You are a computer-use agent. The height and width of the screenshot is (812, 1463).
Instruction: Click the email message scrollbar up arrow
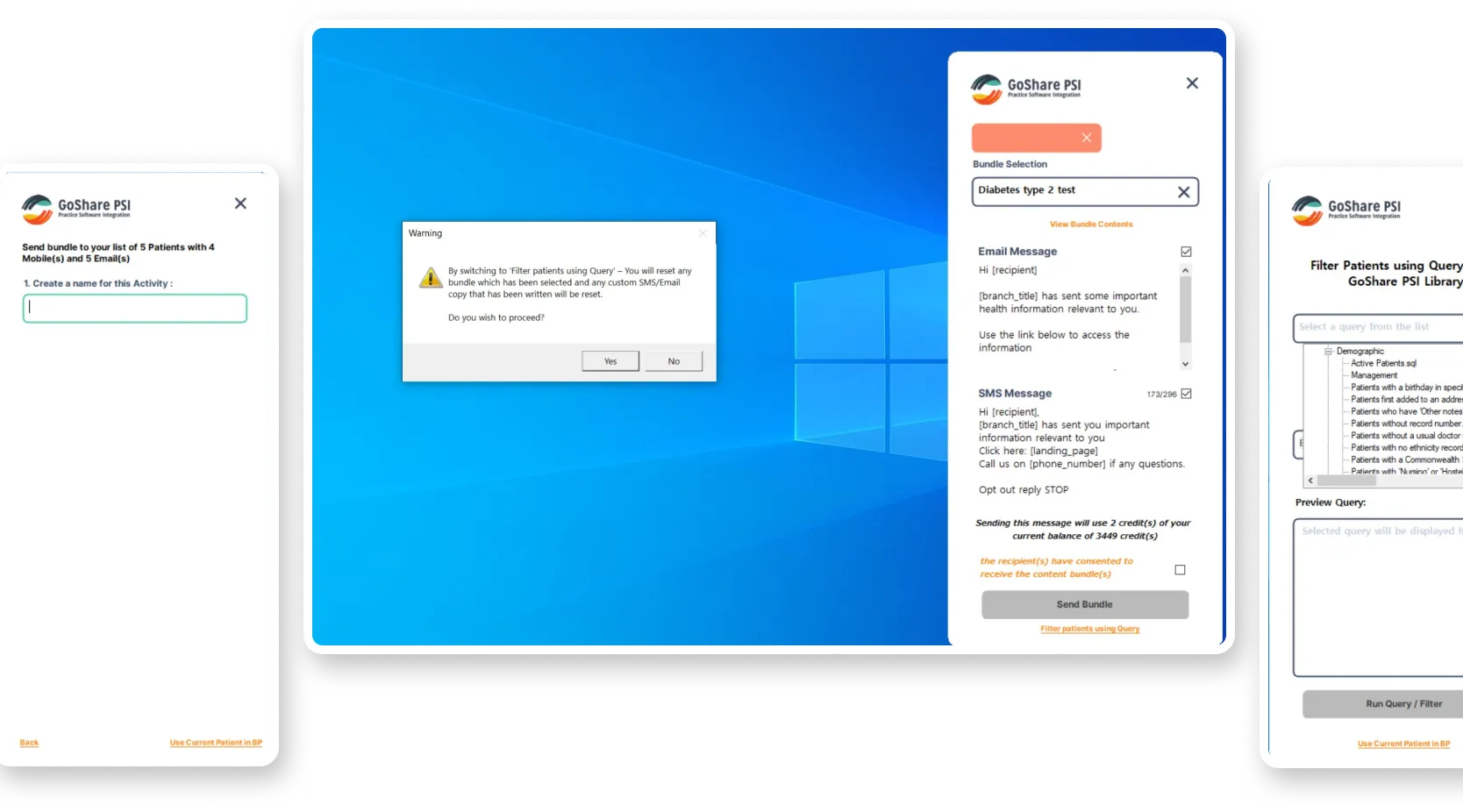click(x=1185, y=270)
